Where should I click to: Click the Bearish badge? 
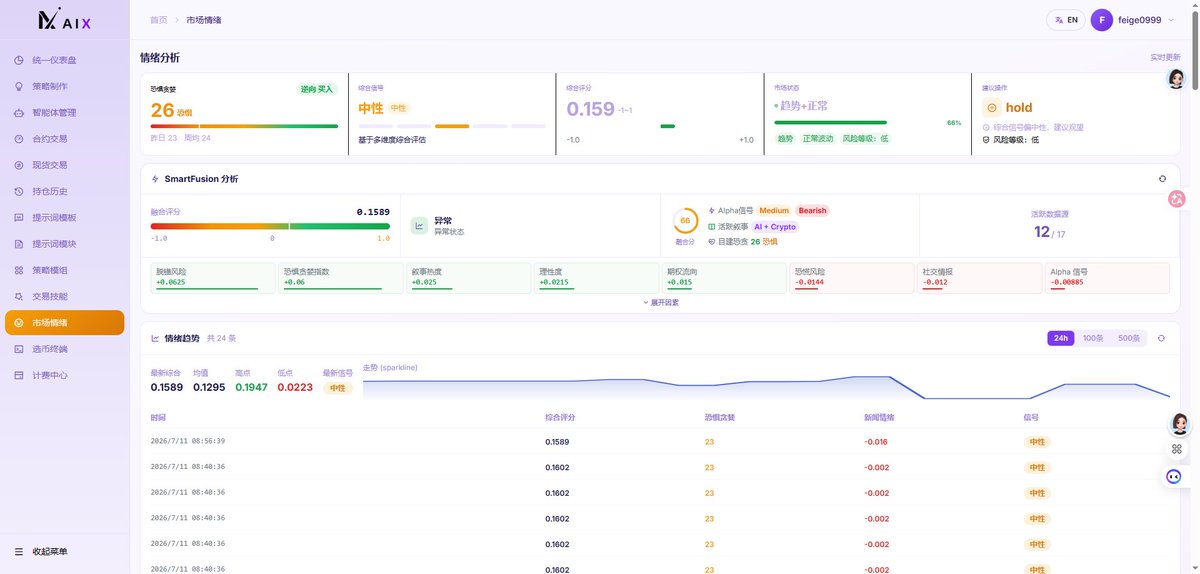[x=813, y=211]
